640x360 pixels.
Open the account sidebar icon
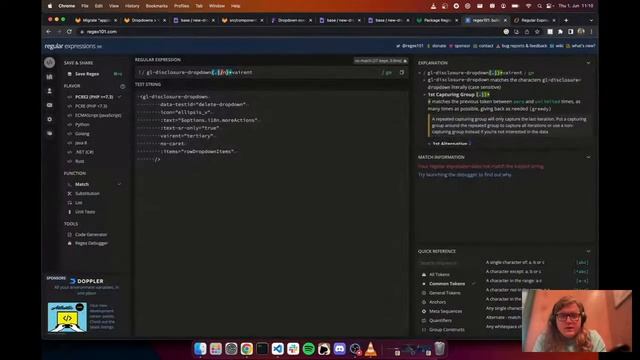49,91
